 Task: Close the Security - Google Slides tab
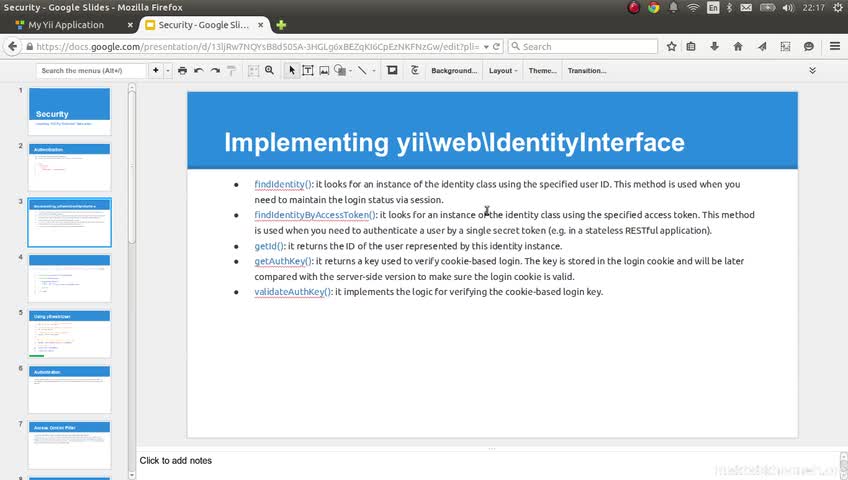(x=261, y=25)
